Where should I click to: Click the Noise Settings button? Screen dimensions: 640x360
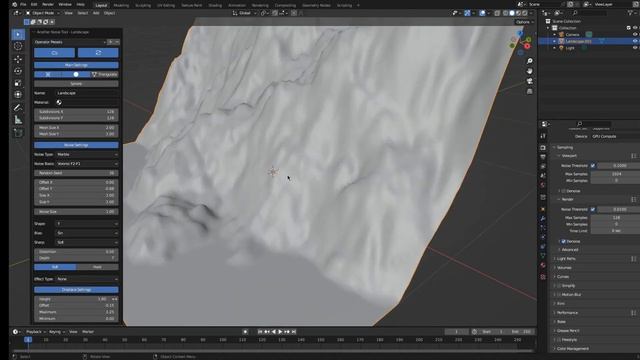point(76,145)
